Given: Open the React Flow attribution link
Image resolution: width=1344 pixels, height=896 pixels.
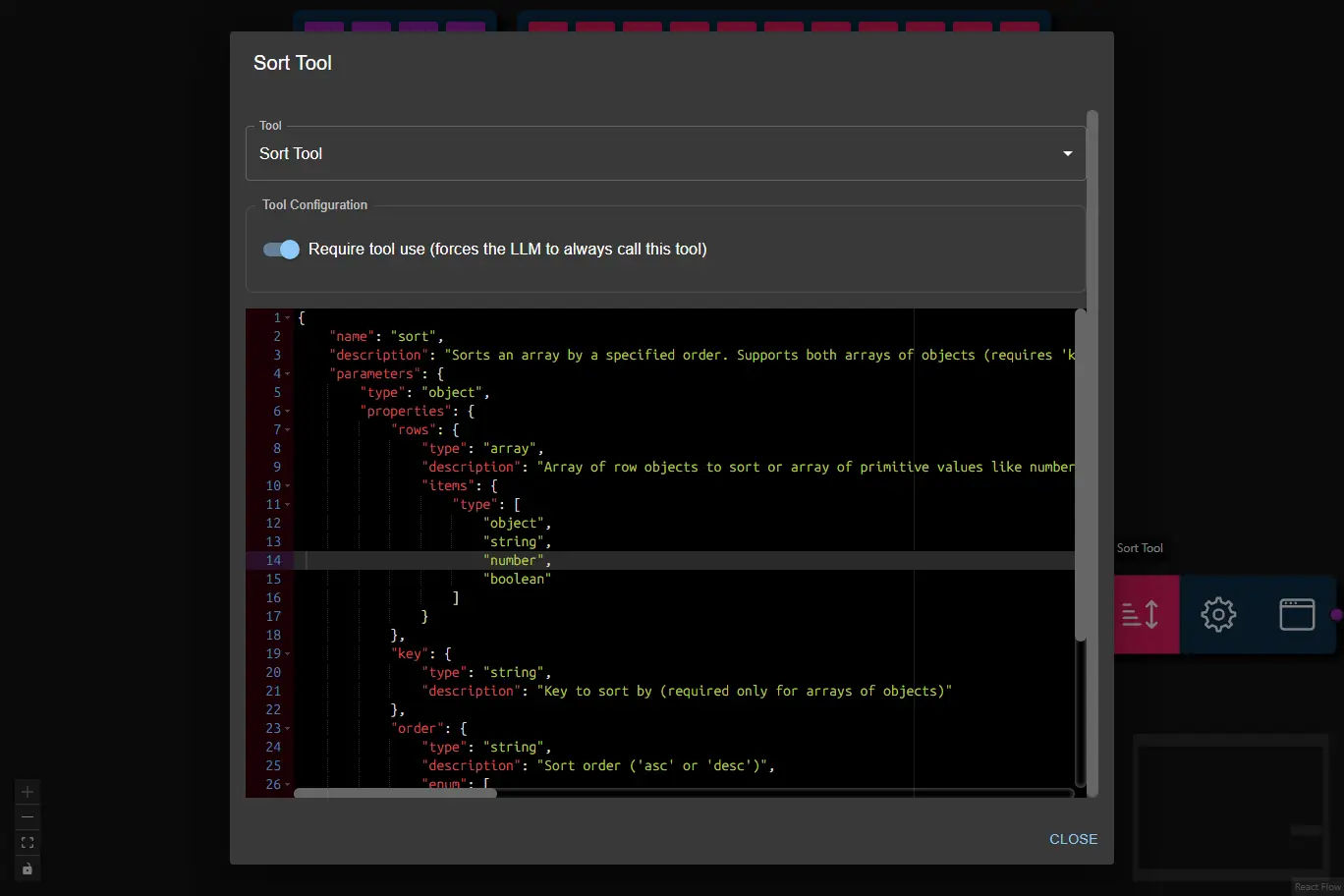Looking at the screenshot, I should (1317, 885).
